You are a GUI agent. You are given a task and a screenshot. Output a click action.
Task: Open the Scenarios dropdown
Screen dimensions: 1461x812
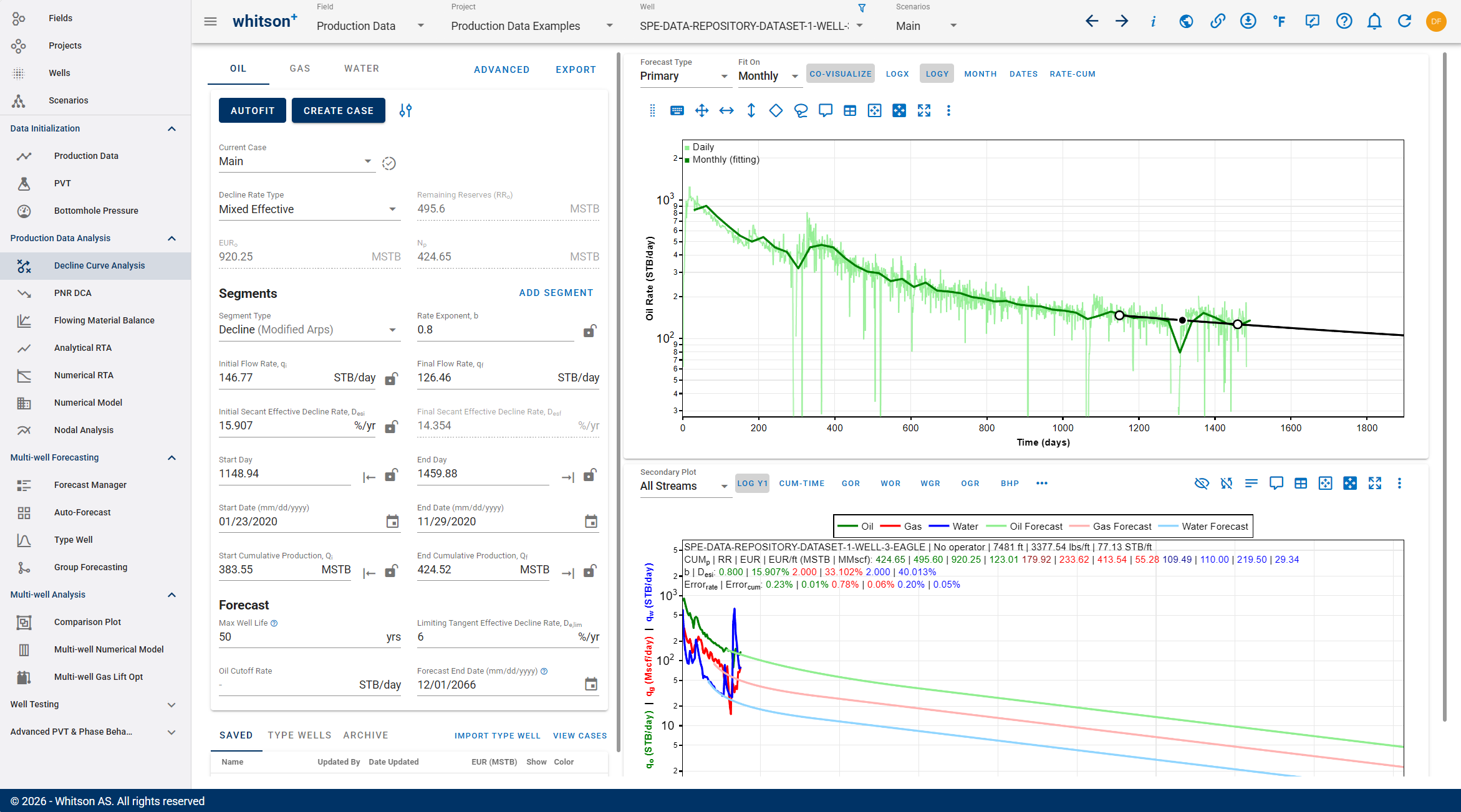coord(927,26)
